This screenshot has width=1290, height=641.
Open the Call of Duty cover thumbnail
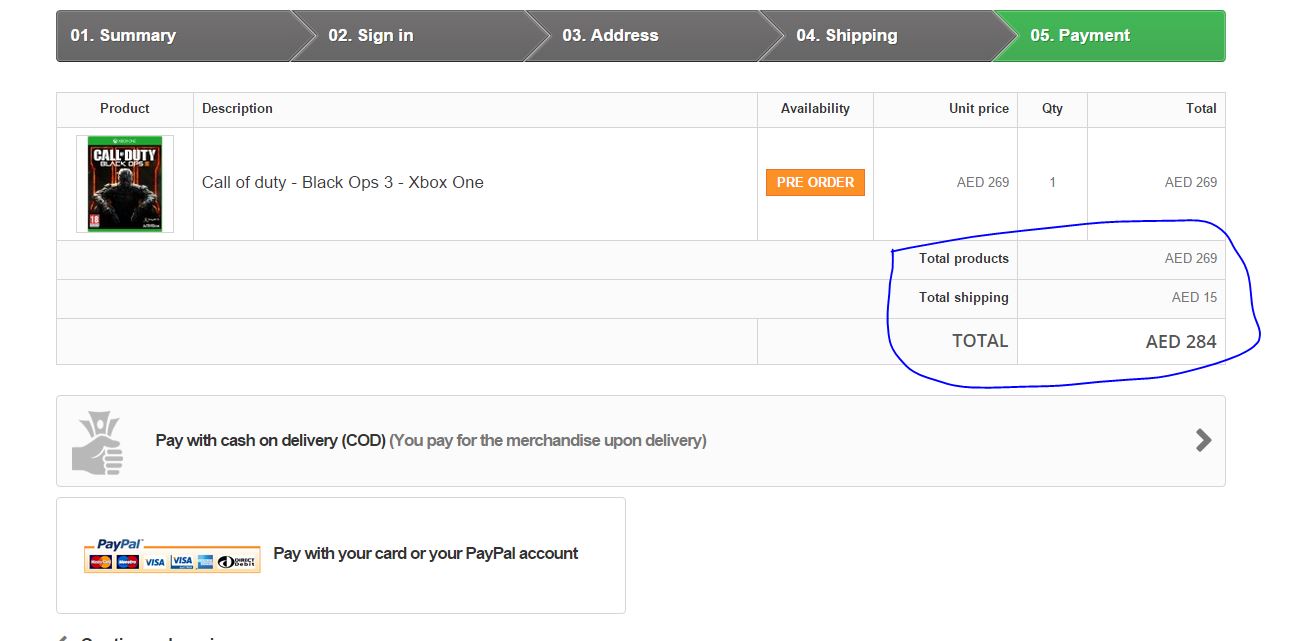[125, 184]
